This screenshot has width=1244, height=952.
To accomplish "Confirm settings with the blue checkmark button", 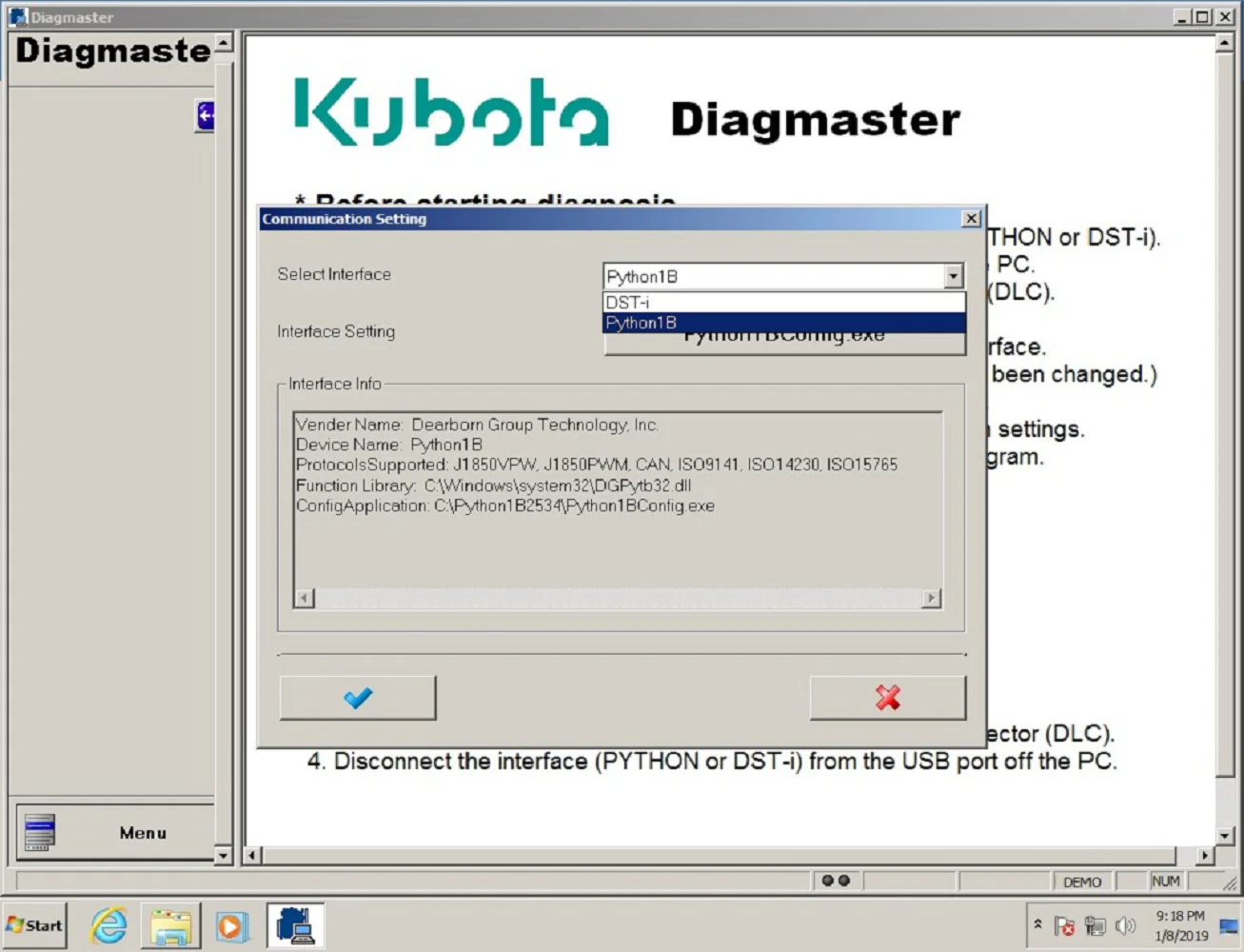I will [358, 698].
